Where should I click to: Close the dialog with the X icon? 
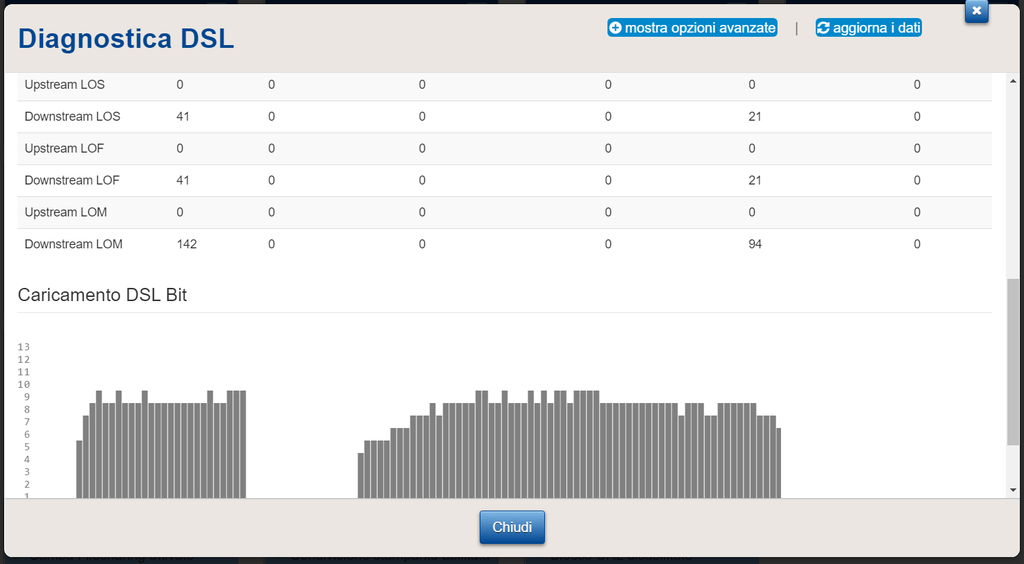(x=977, y=10)
